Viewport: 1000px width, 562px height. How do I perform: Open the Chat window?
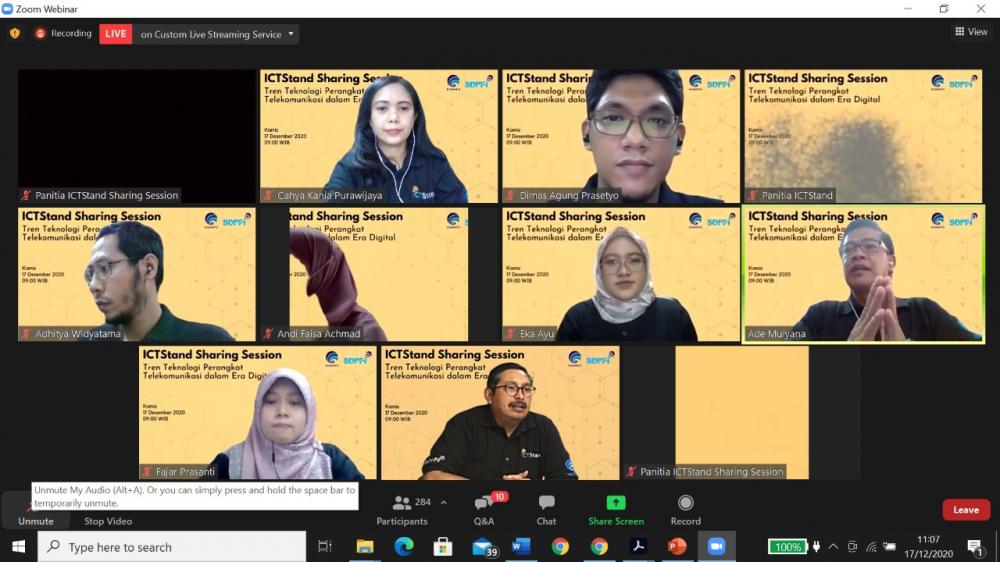(x=546, y=509)
